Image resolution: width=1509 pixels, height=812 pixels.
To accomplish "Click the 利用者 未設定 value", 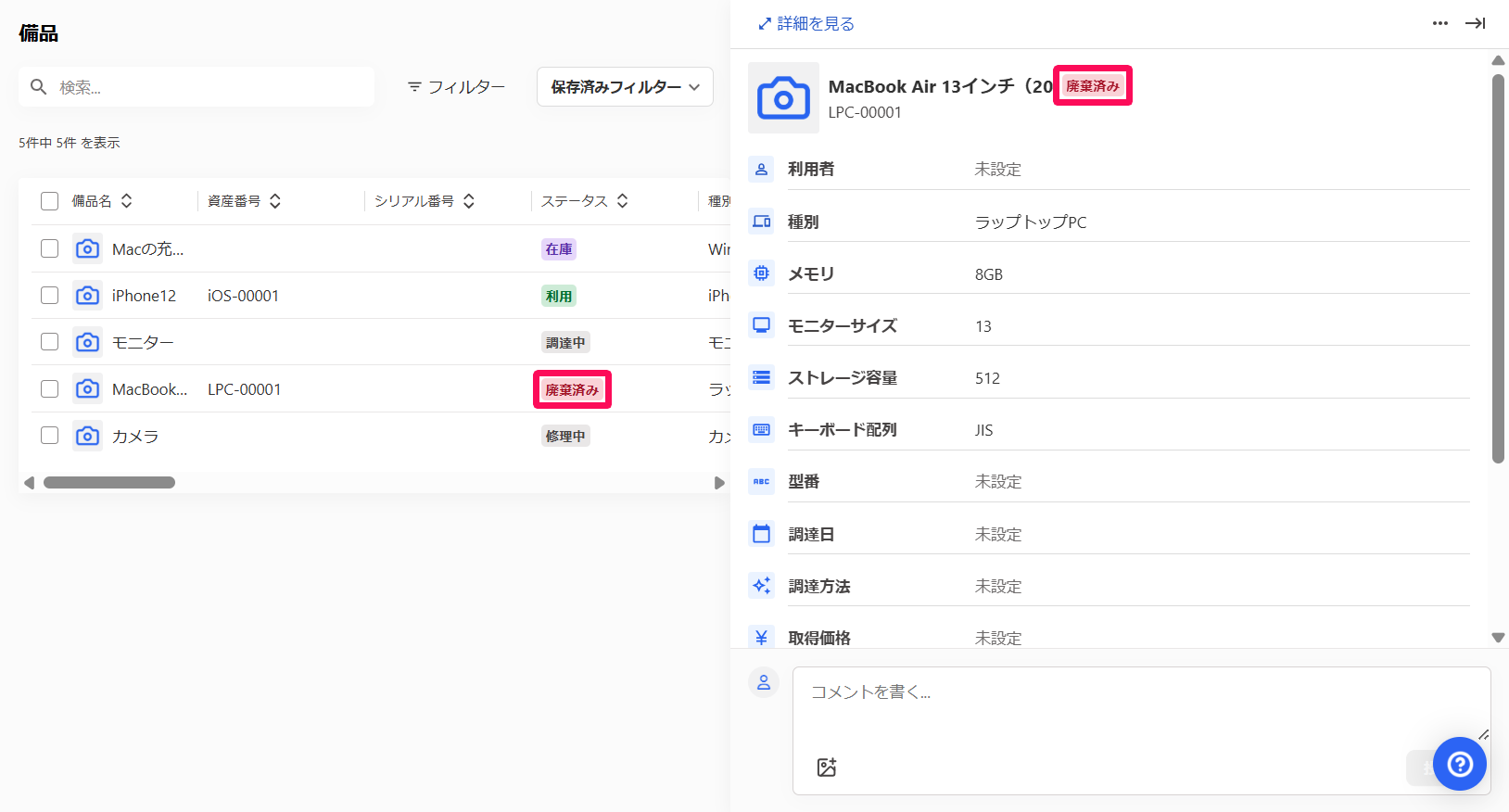I will 997,170.
